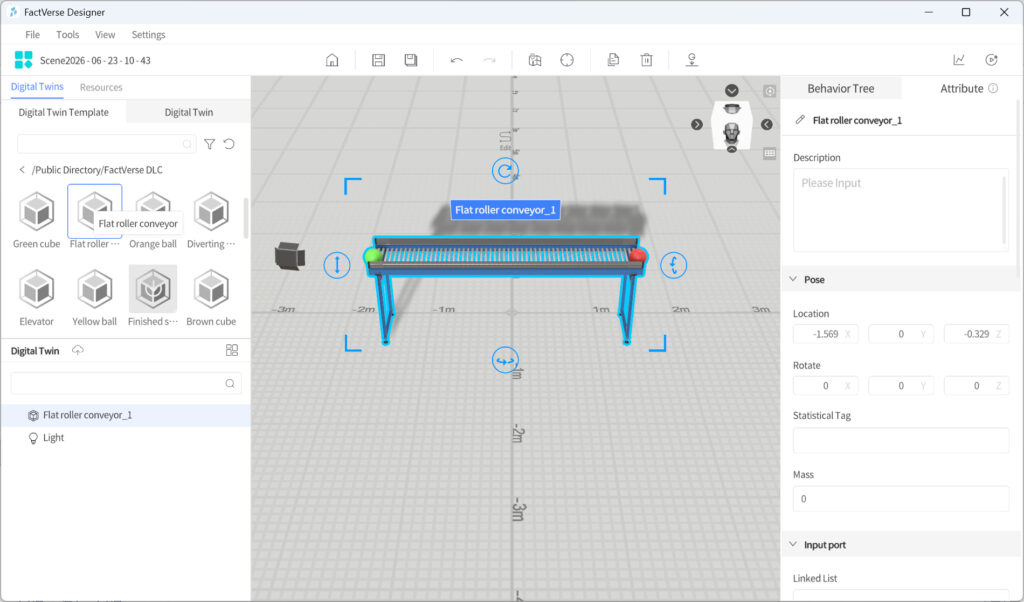This screenshot has height=602, width=1024.
Task: Open the Tools menu
Action: point(67,35)
